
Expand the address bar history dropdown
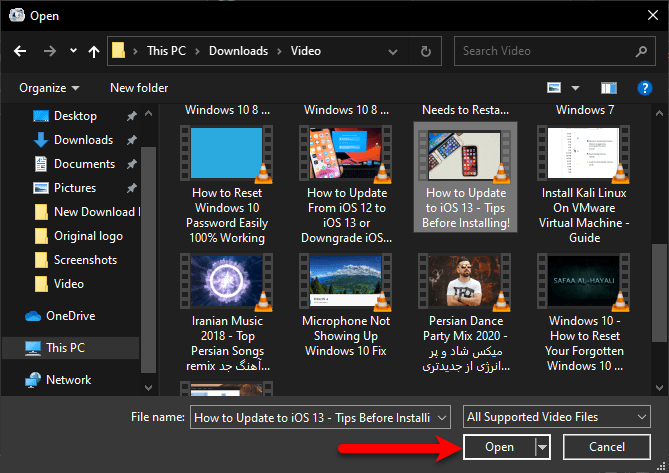pos(393,52)
